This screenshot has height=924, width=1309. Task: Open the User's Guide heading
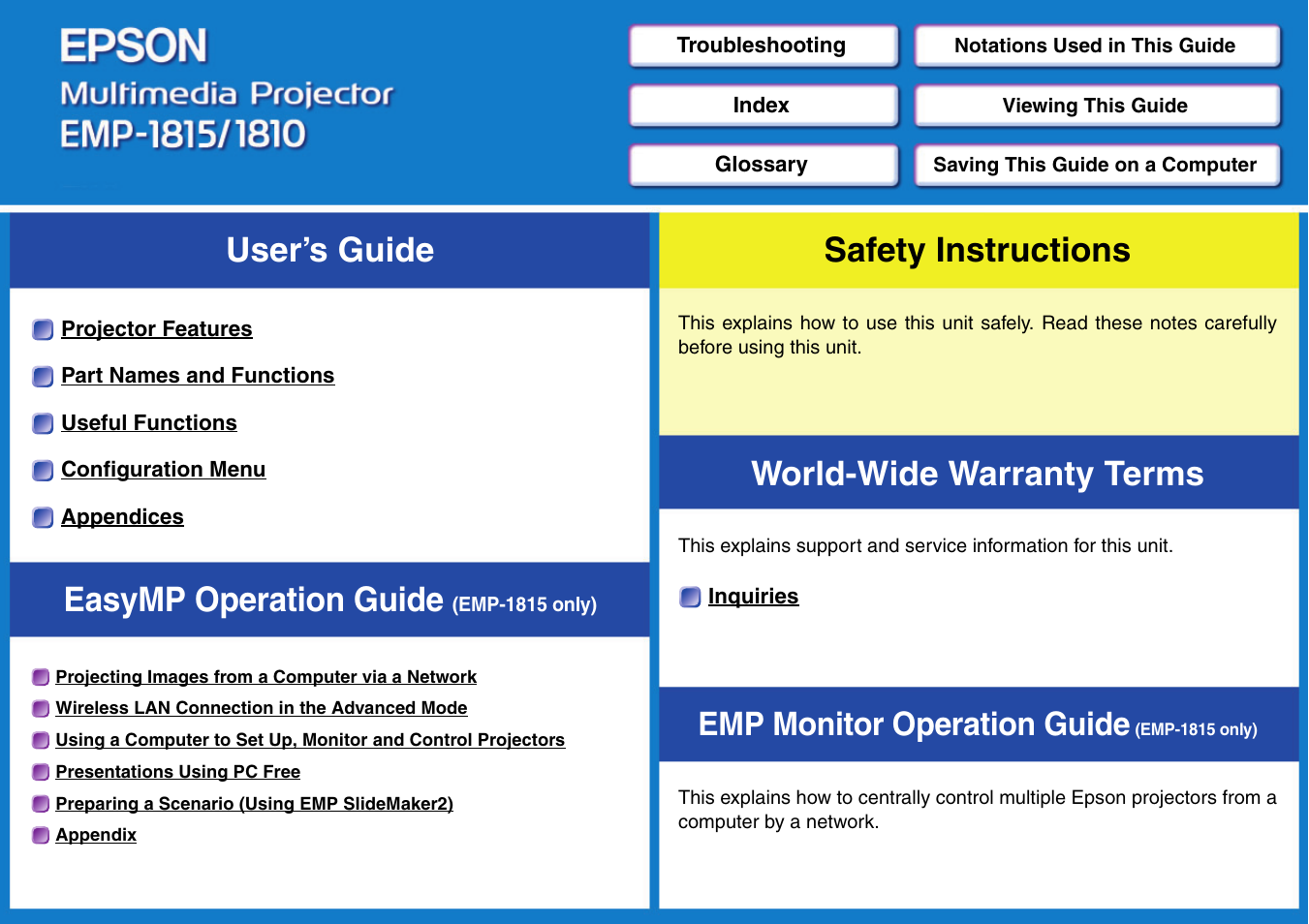(329, 251)
